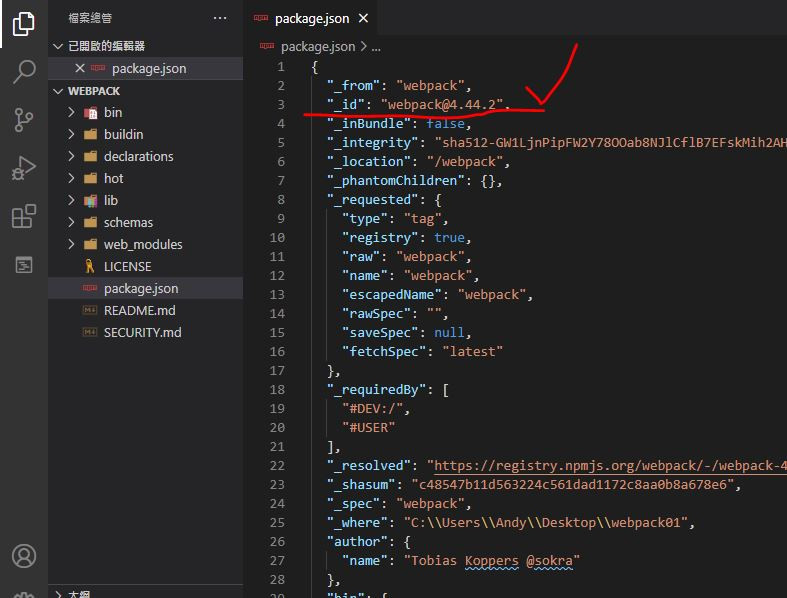Click the "_requested" key on line 8
This screenshot has height=598, width=787.
(x=372, y=200)
